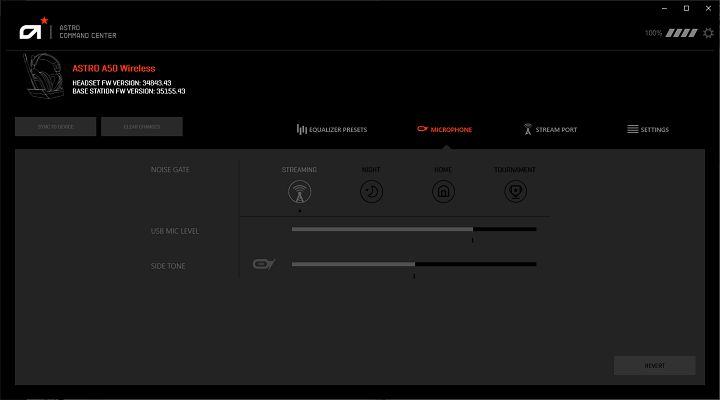Screen dimensions: 720x400
Task: Open the settings gear icon
Action: coord(709,33)
